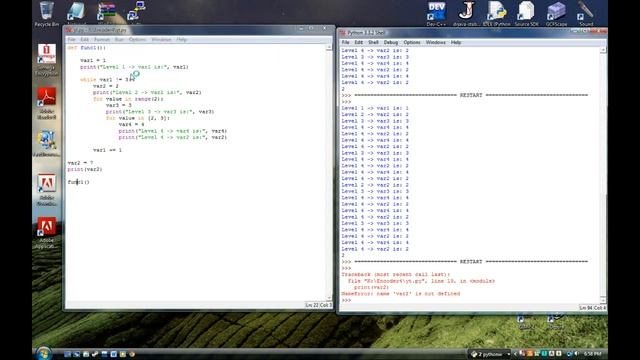Open File menu in the editor window
640x360 pixels.
click(71, 40)
